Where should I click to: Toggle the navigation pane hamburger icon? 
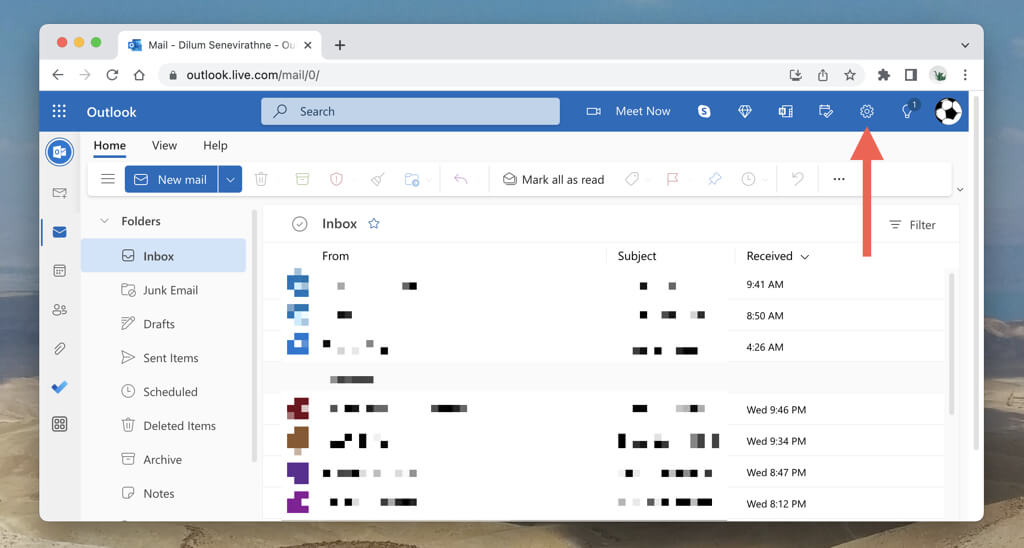click(x=108, y=179)
